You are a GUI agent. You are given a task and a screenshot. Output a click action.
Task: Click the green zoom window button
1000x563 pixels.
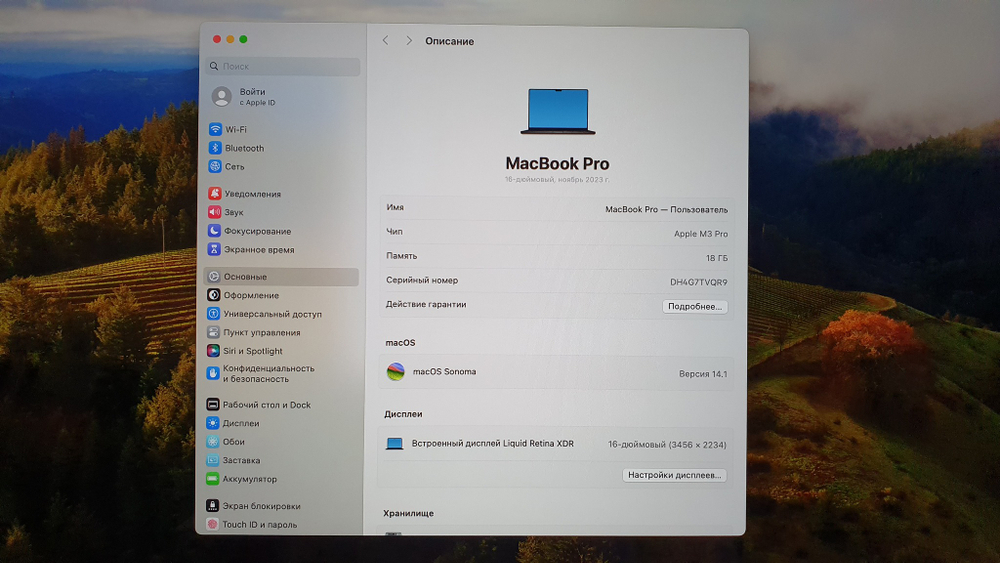tap(243, 40)
